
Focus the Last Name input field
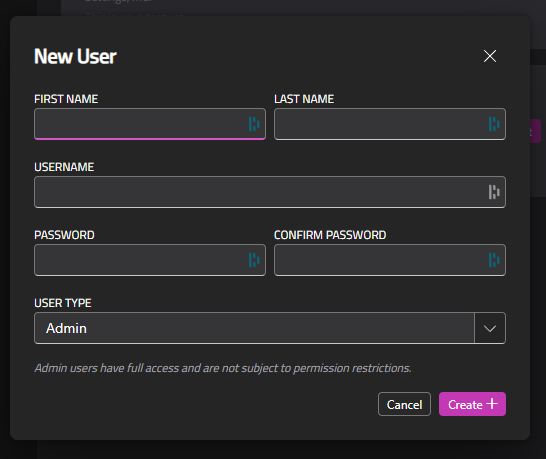(x=390, y=124)
